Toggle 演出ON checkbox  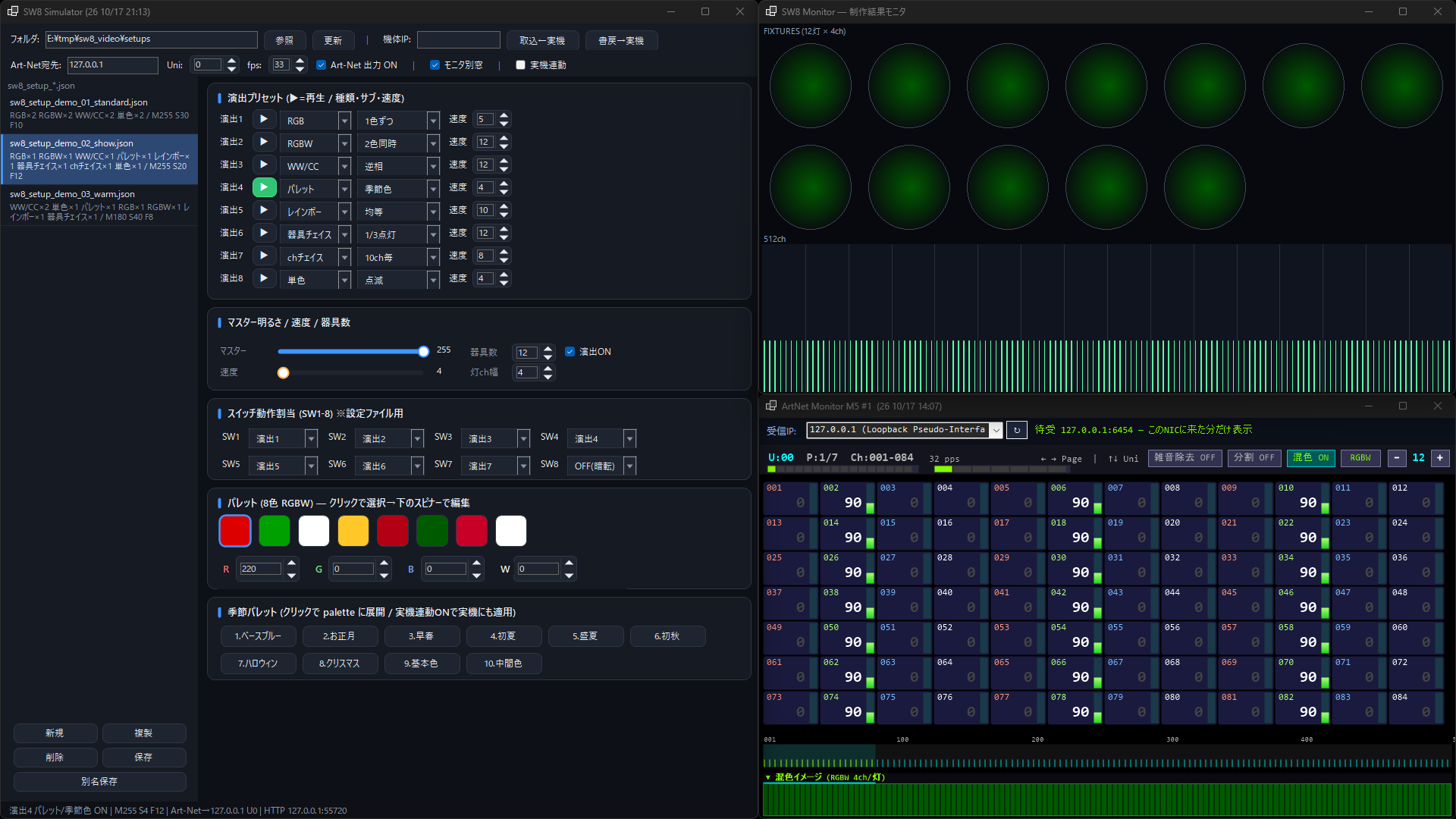click(570, 352)
